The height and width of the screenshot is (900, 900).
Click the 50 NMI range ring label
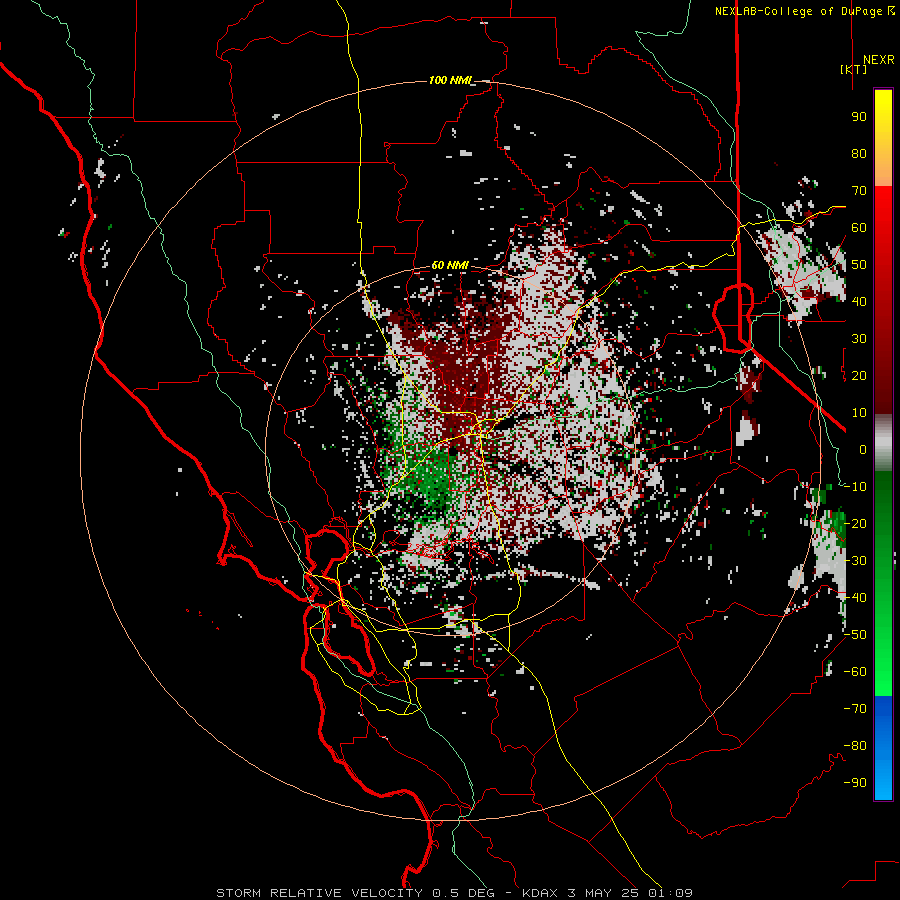(x=449, y=265)
